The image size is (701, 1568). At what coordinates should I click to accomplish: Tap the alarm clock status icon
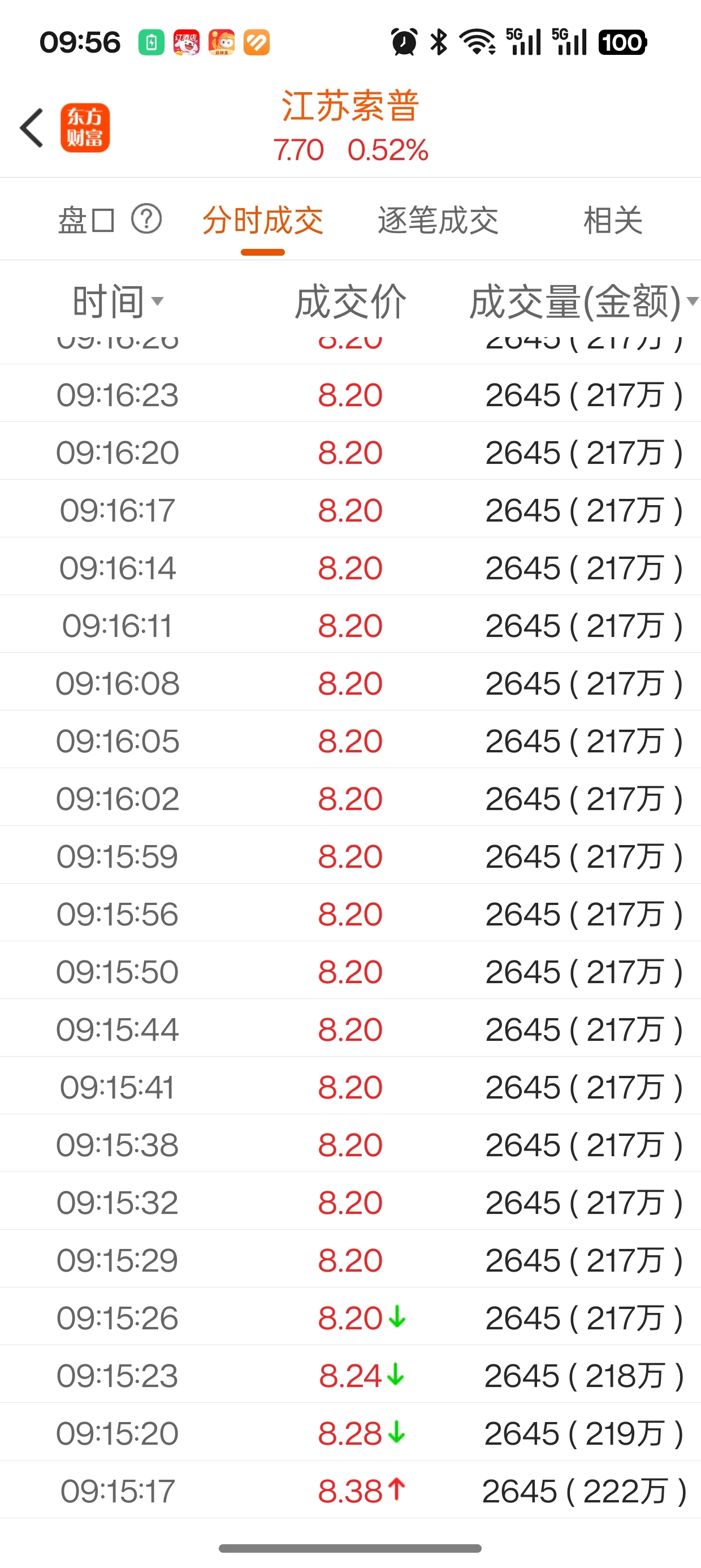pyautogui.click(x=404, y=42)
